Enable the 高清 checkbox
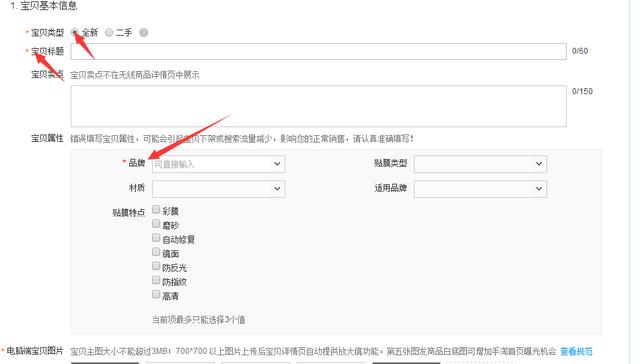The image size is (640, 364). 156,294
